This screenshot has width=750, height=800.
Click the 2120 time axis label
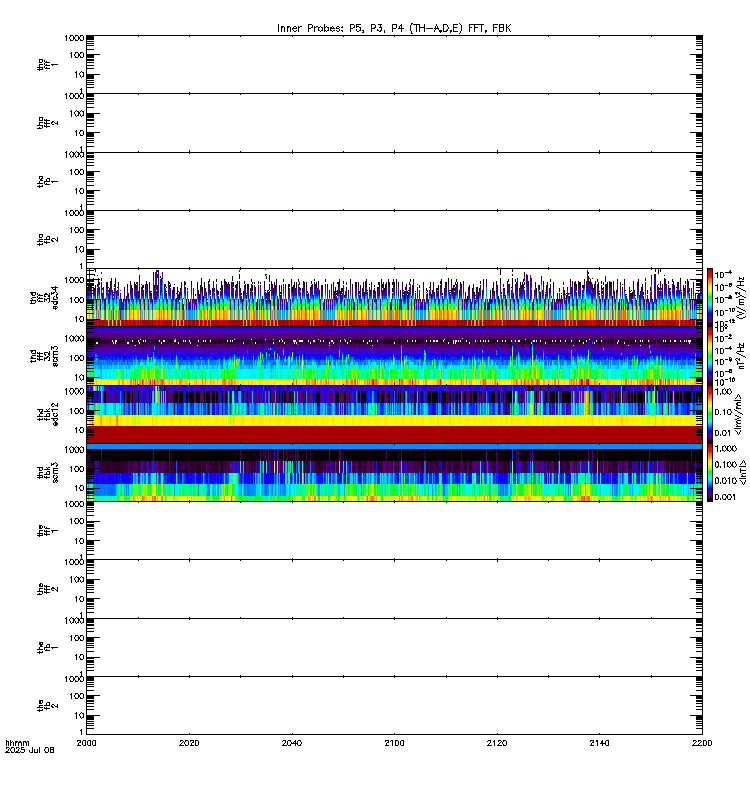coord(497,743)
